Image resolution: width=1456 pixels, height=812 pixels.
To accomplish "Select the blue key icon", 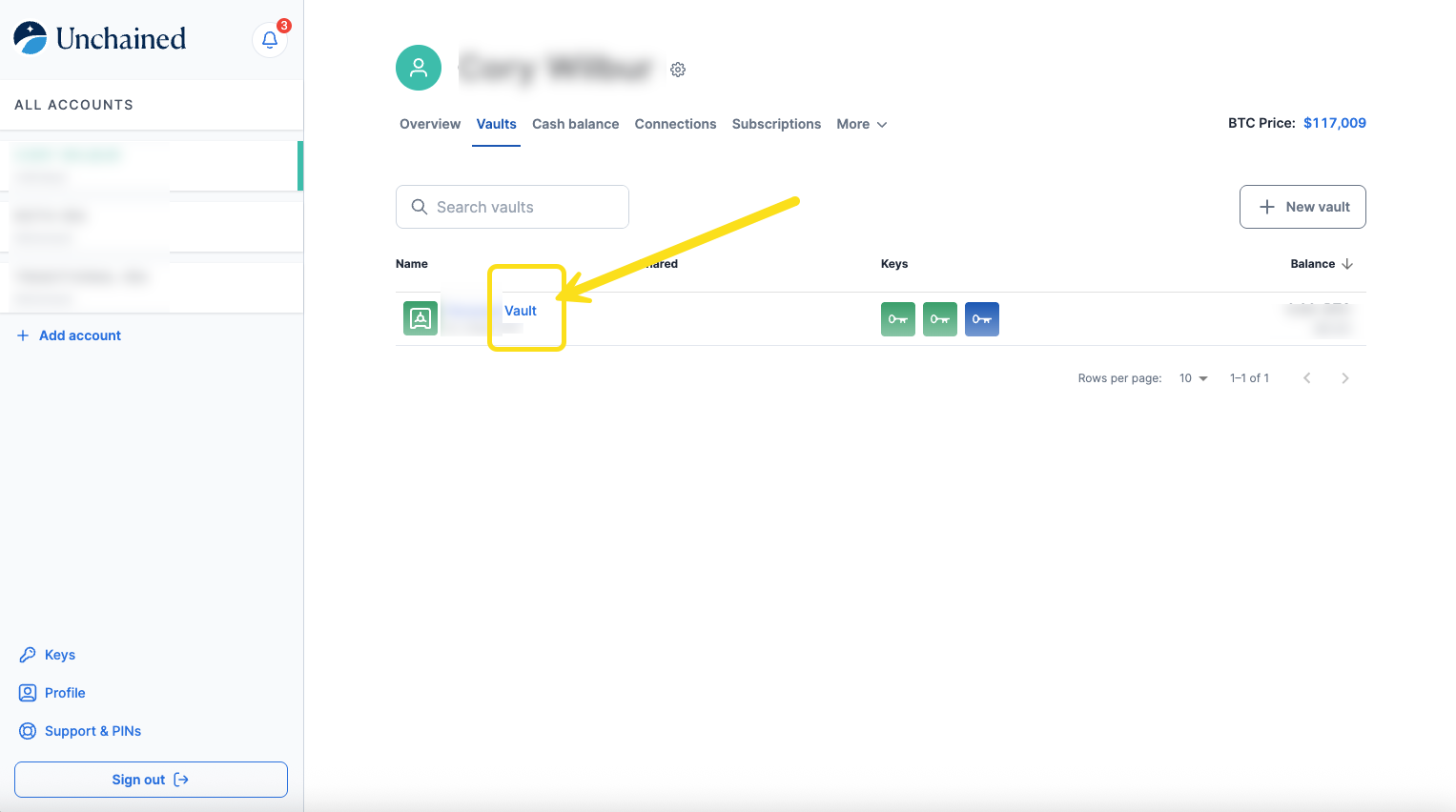I will (x=981, y=319).
